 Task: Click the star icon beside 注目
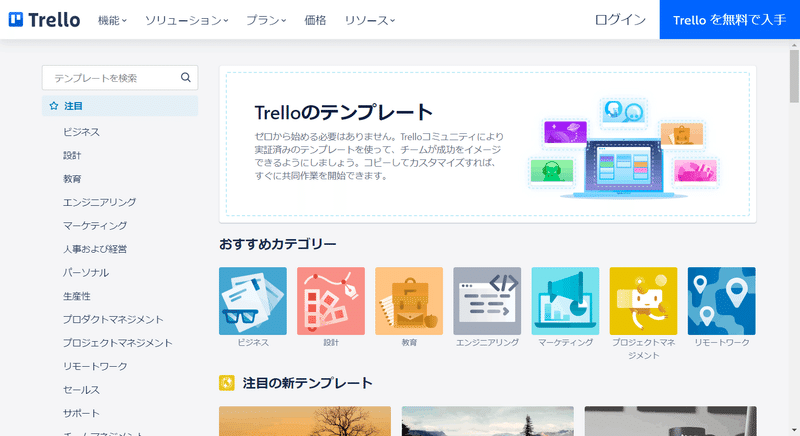point(54,106)
